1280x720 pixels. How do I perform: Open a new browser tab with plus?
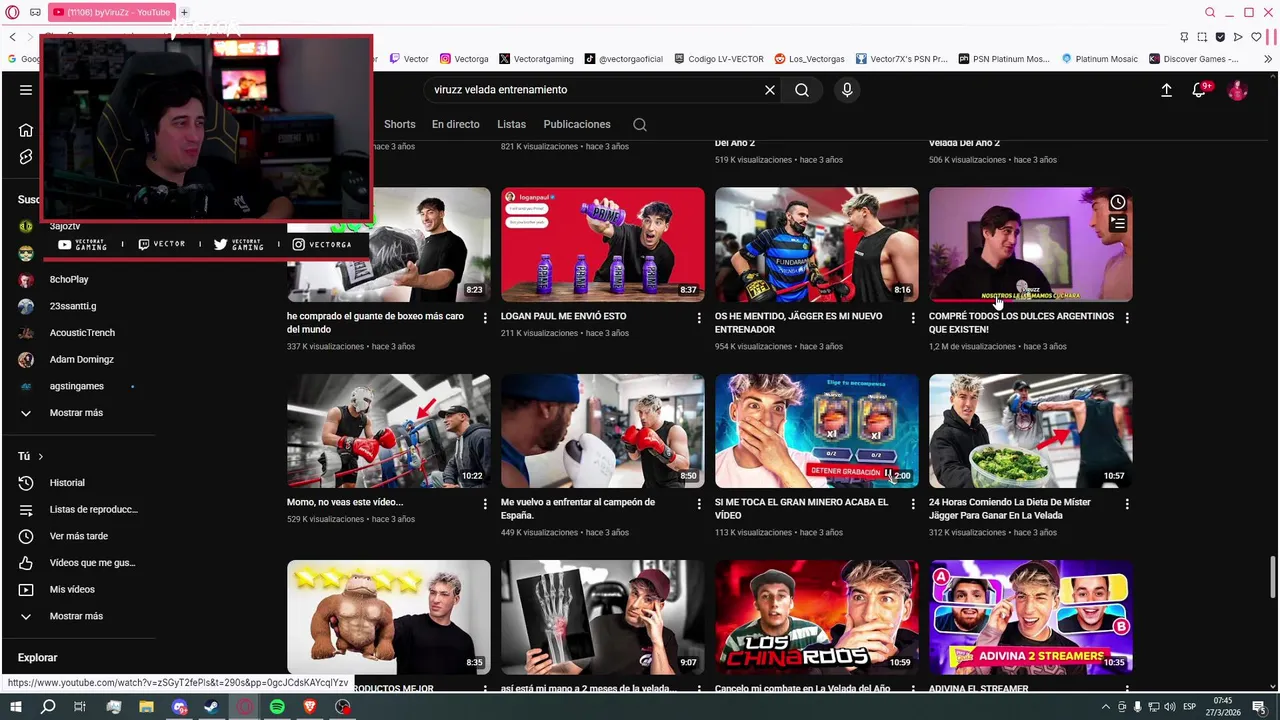[184, 12]
